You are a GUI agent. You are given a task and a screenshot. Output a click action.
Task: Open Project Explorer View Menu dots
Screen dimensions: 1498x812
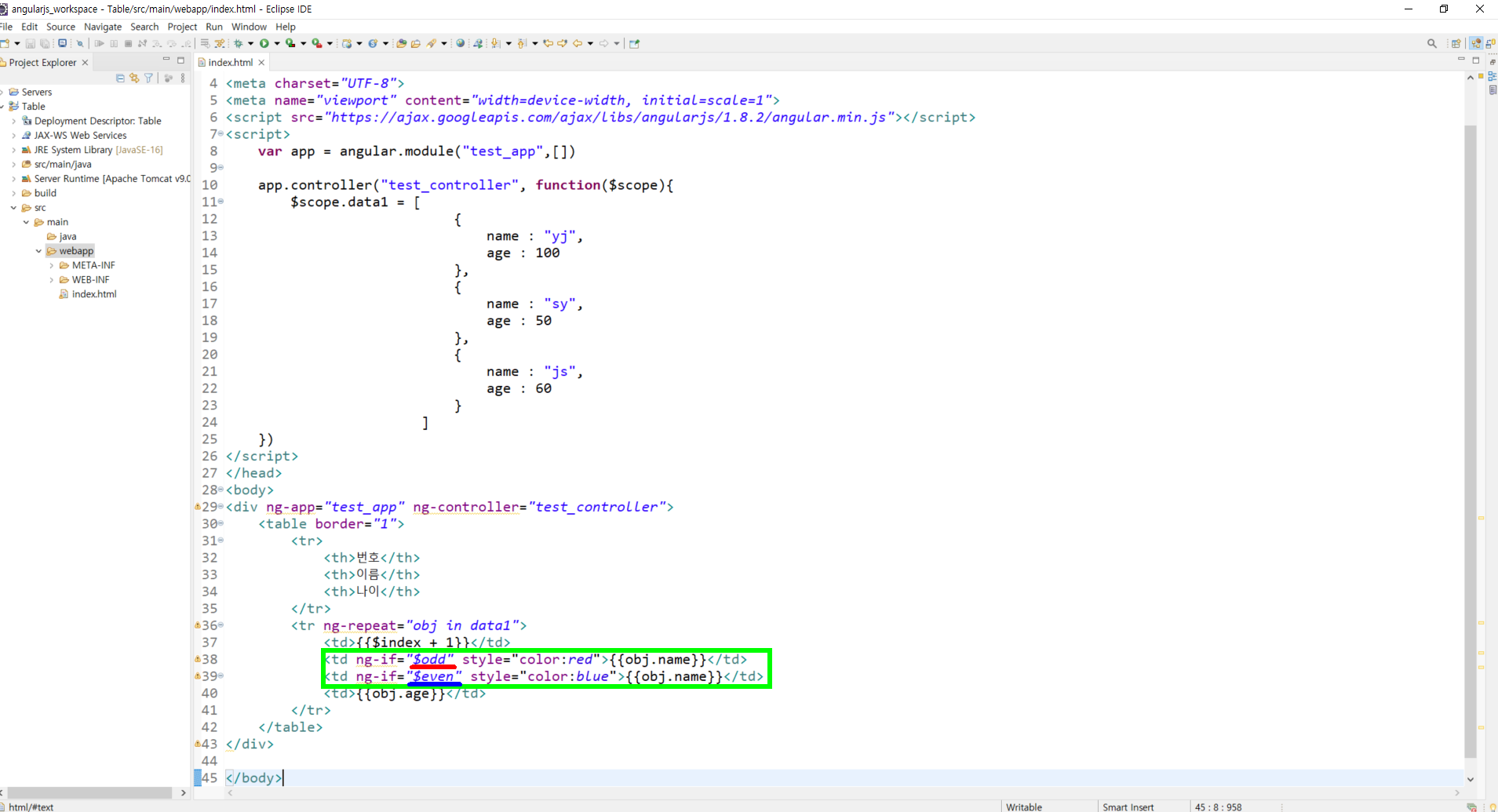coord(183,78)
